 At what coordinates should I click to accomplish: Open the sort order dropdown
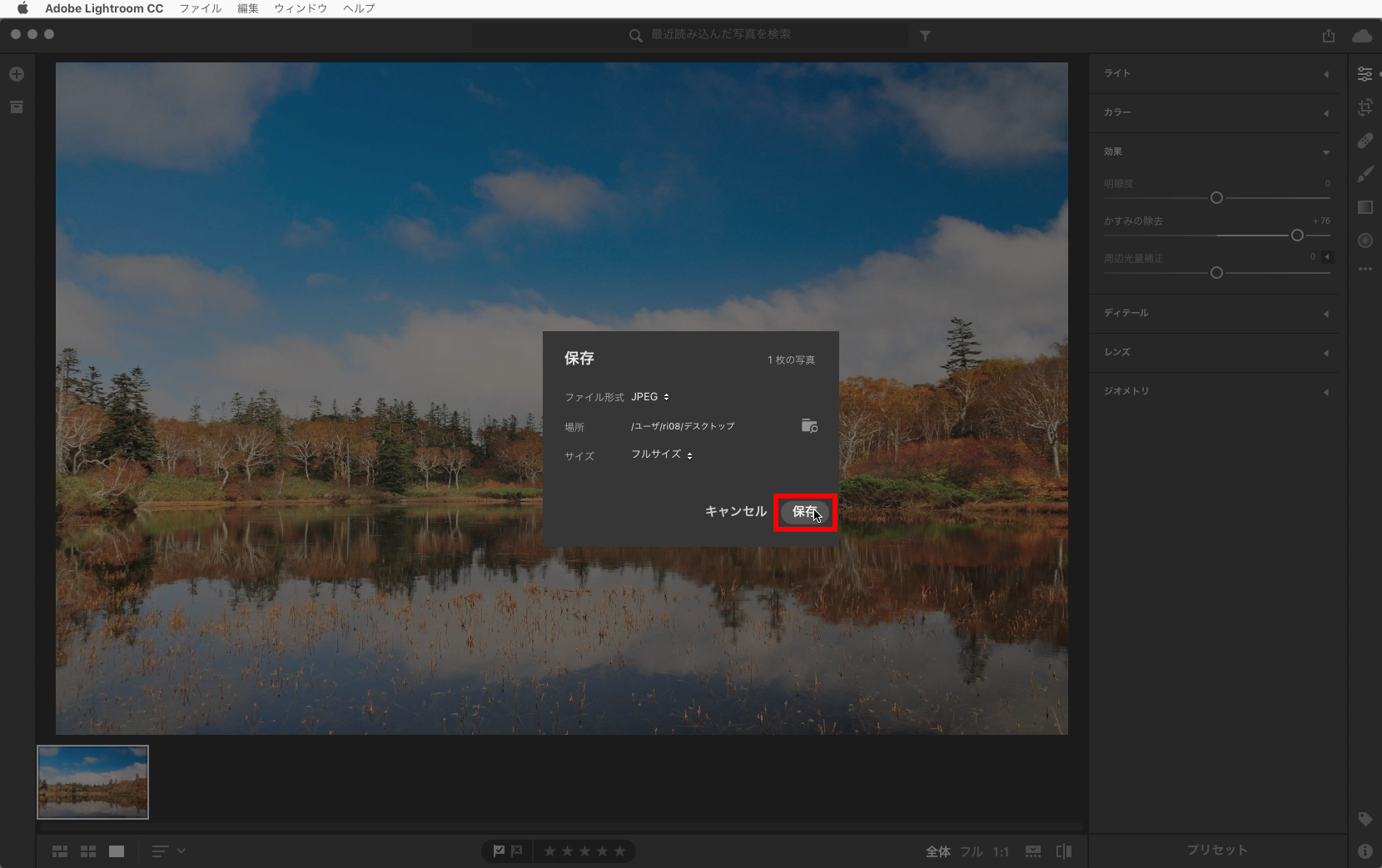168,851
